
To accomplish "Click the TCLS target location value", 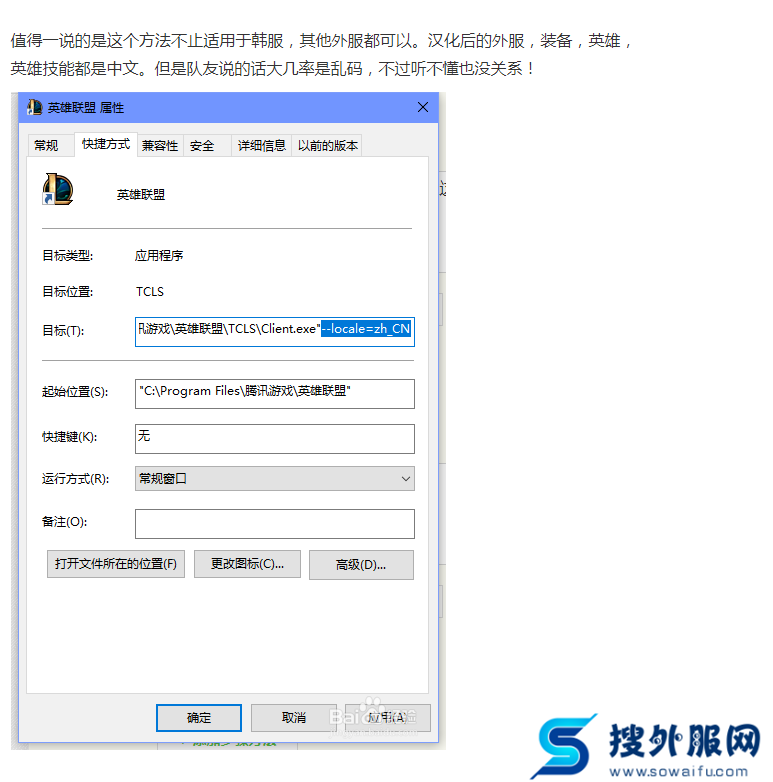I will coord(150,292).
